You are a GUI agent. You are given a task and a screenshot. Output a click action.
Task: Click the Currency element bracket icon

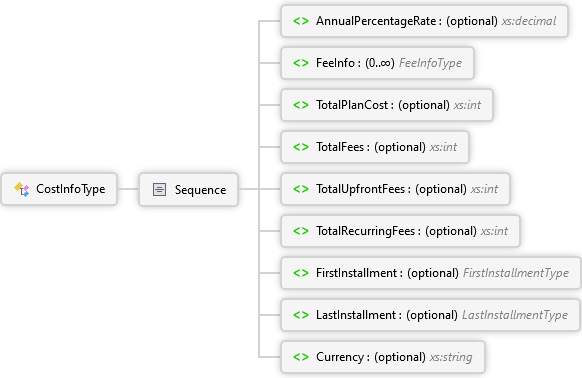[301, 357]
